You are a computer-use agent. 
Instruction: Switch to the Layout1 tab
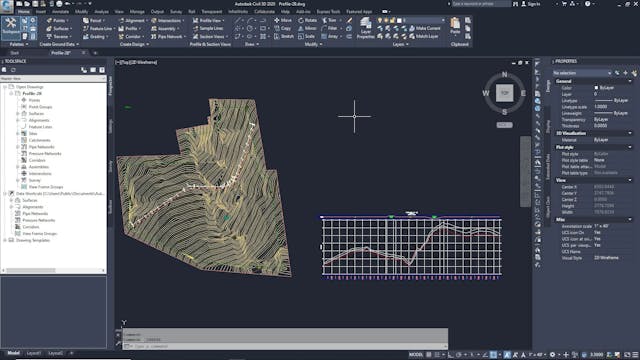pyautogui.click(x=33, y=353)
